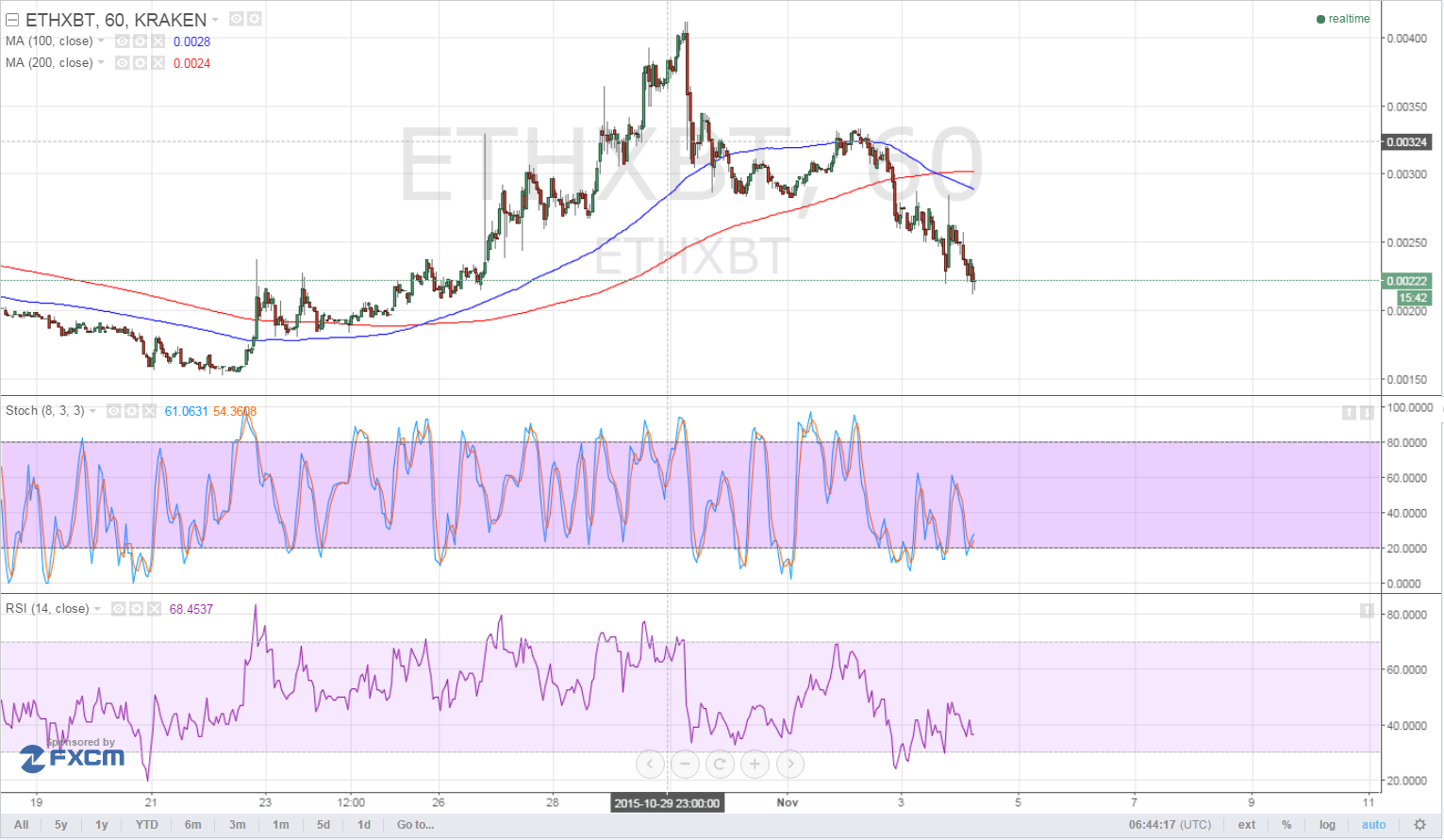Select the 1d time range
This screenshot has width=1444, height=840.
[364, 825]
